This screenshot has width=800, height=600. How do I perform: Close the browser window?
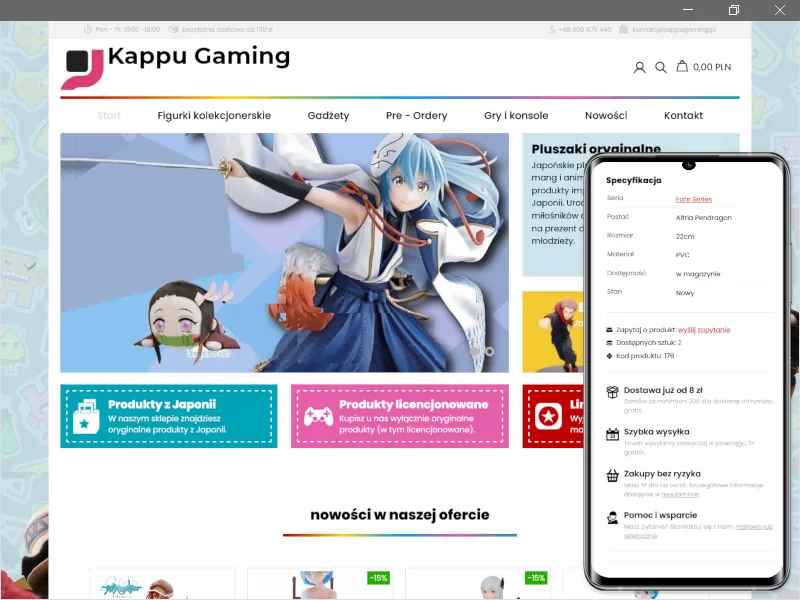[780, 10]
